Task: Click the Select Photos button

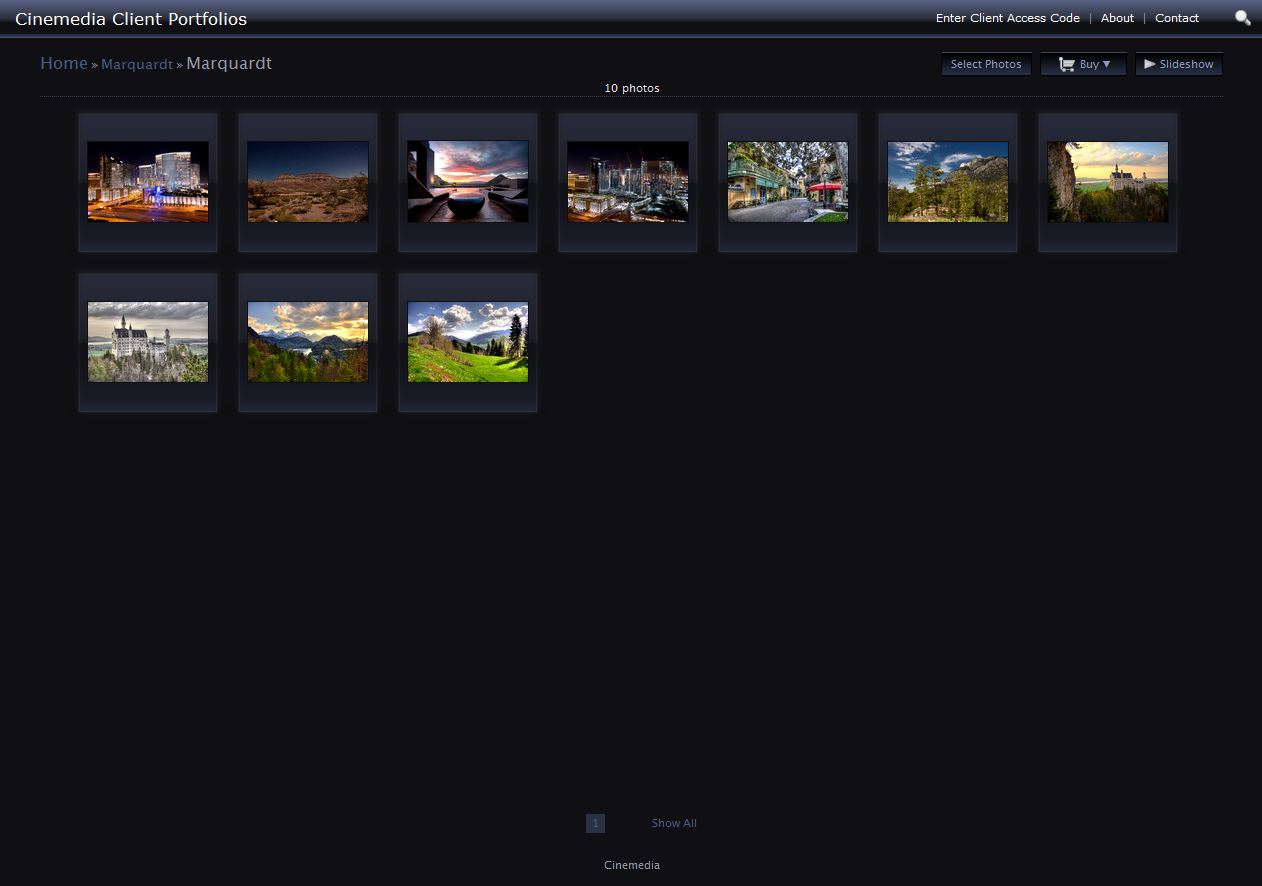Action: click(986, 64)
